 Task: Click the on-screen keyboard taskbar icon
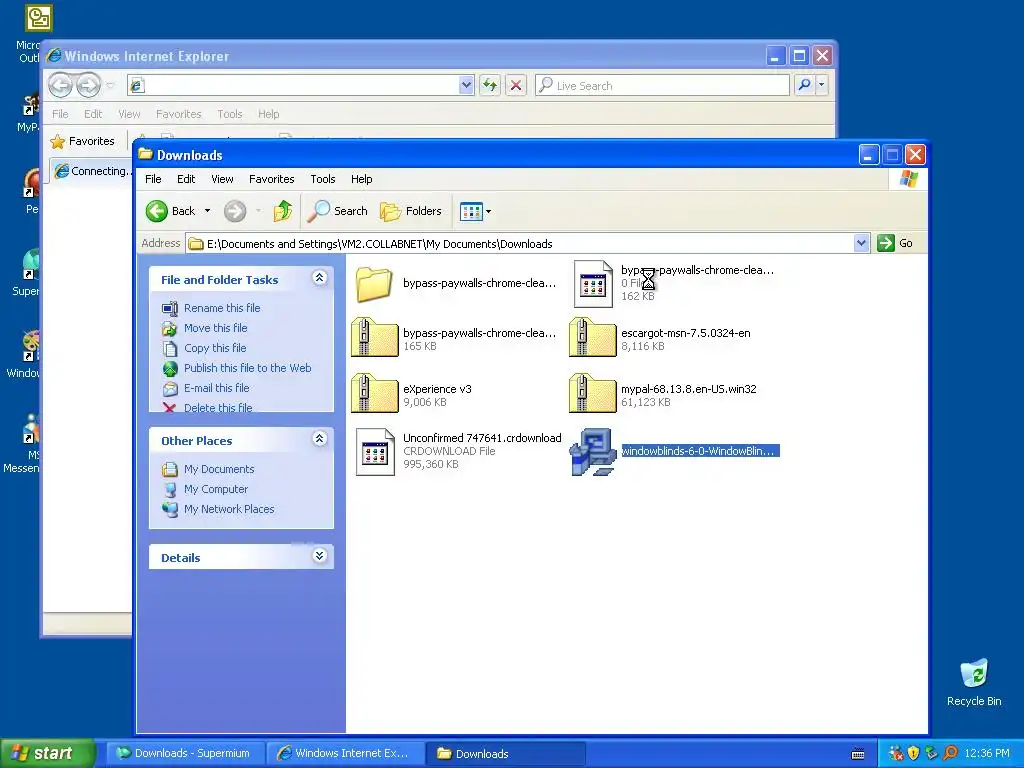point(858,754)
